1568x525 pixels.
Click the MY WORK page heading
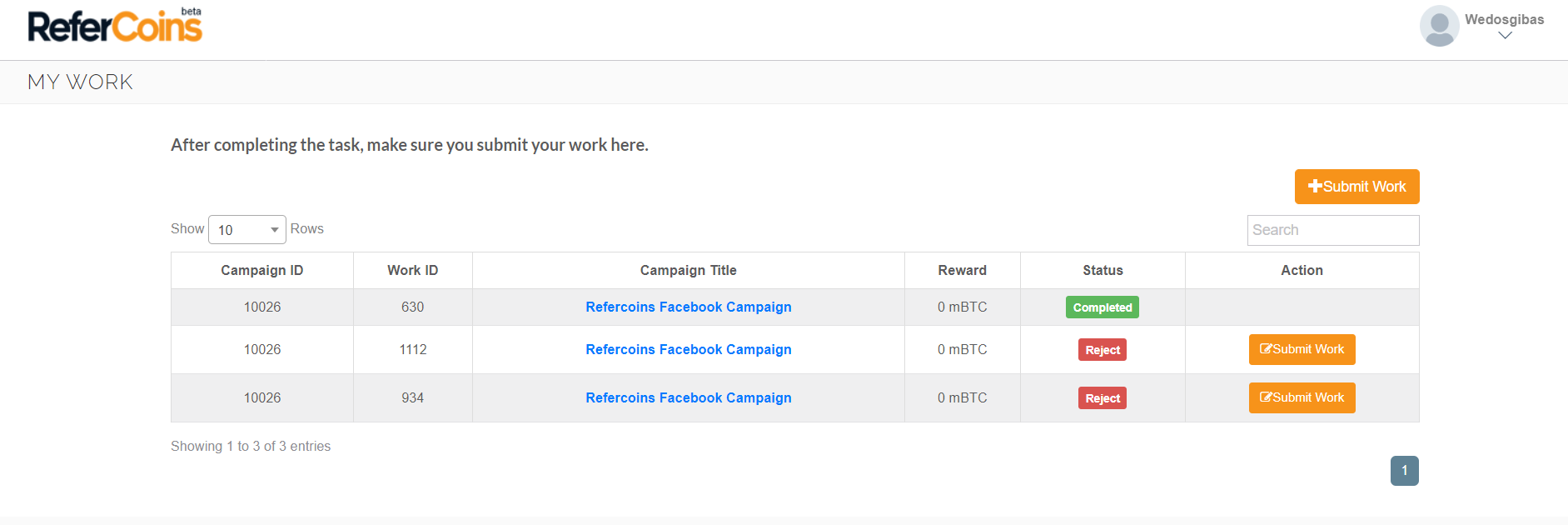[x=80, y=82]
